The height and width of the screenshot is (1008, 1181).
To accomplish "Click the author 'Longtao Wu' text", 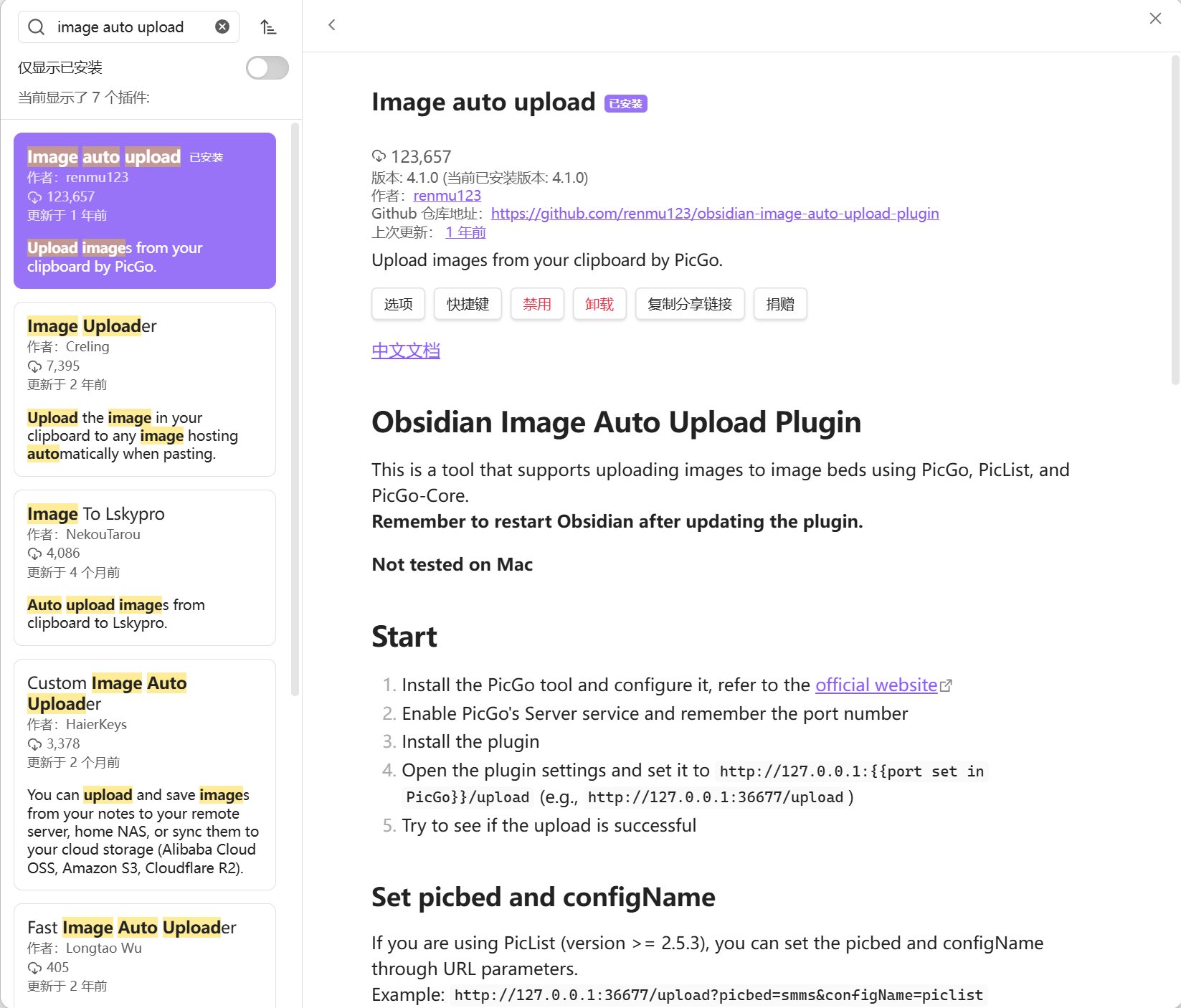I will [104, 948].
